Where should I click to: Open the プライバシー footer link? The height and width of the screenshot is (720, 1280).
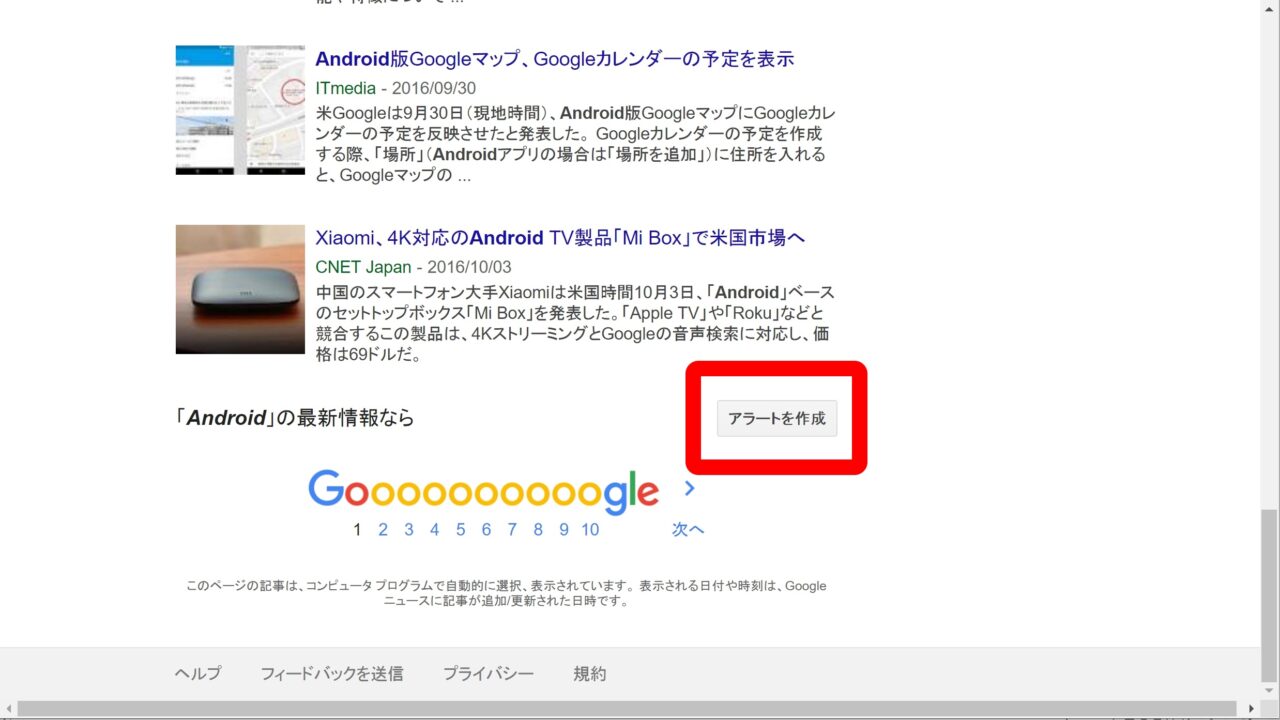(488, 674)
